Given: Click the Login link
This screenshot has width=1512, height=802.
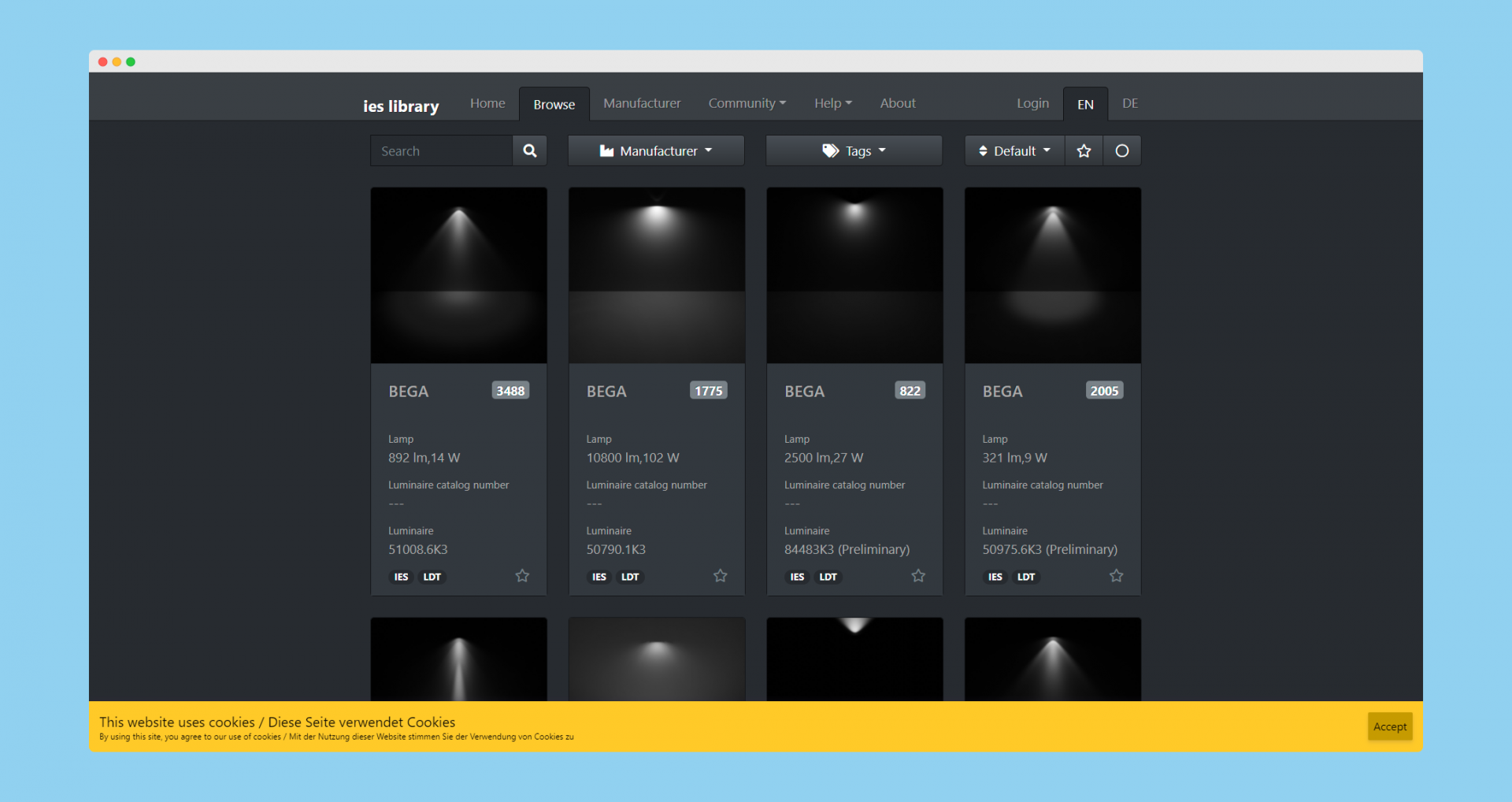Looking at the screenshot, I should point(1032,103).
